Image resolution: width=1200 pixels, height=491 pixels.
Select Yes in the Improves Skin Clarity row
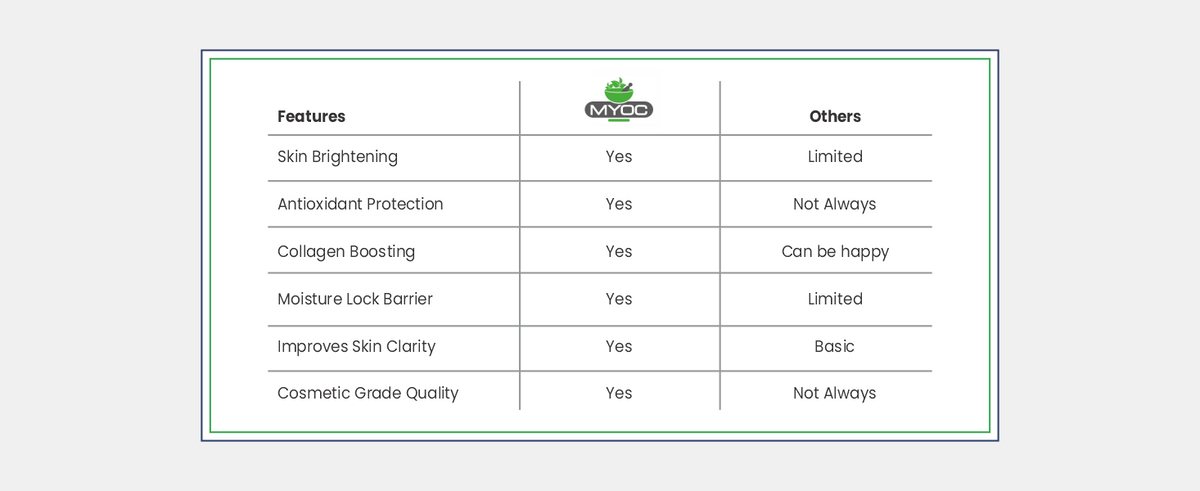619,346
